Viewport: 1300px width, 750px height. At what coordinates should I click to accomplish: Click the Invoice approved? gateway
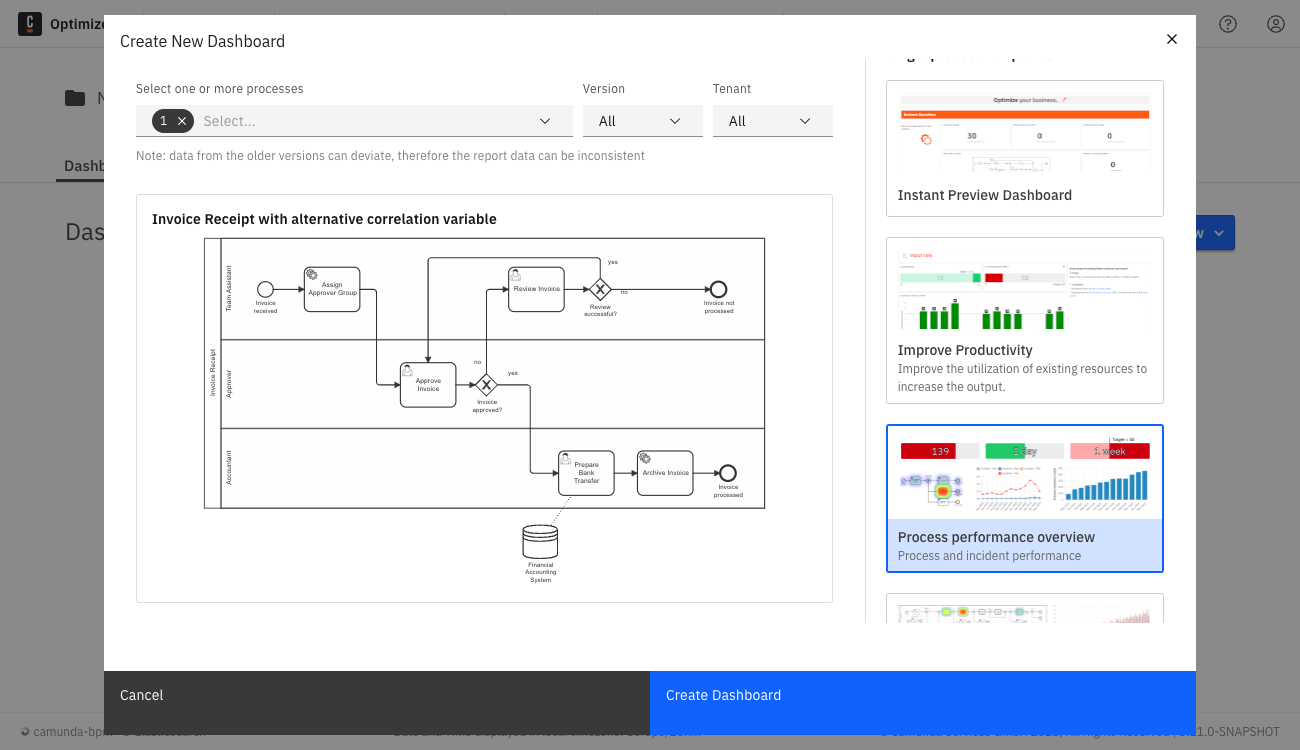point(486,385)
